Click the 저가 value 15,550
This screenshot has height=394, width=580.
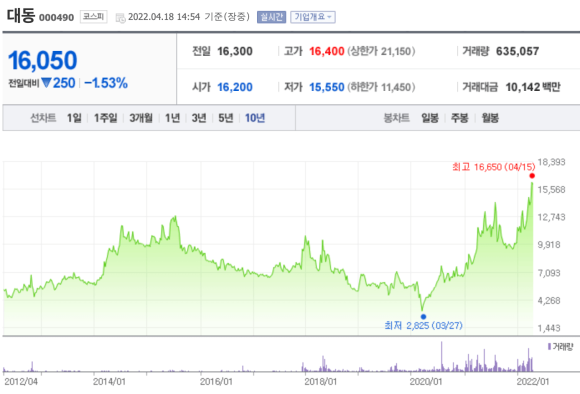(327, 87)
